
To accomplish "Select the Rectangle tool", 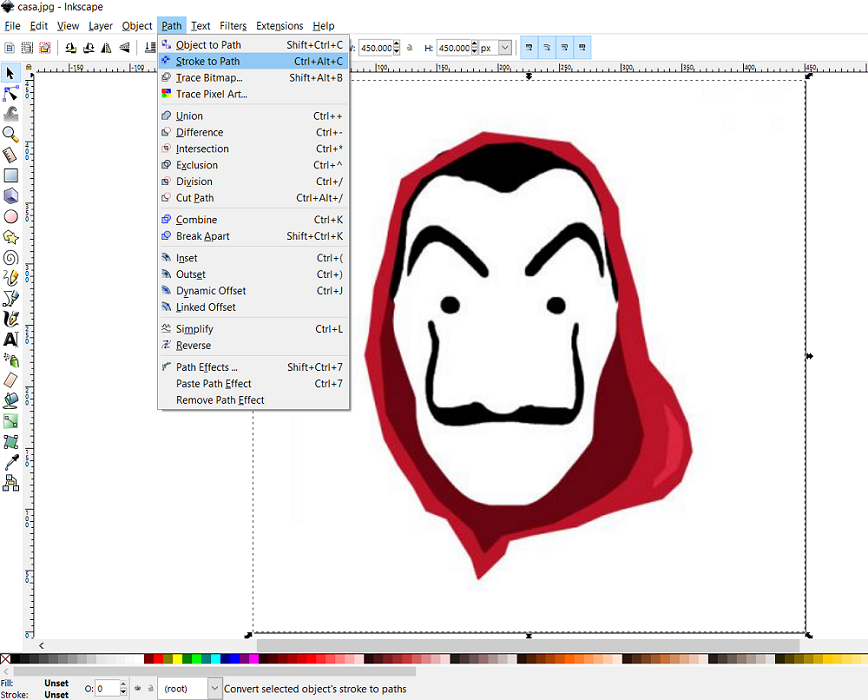I will coord(11,175).
